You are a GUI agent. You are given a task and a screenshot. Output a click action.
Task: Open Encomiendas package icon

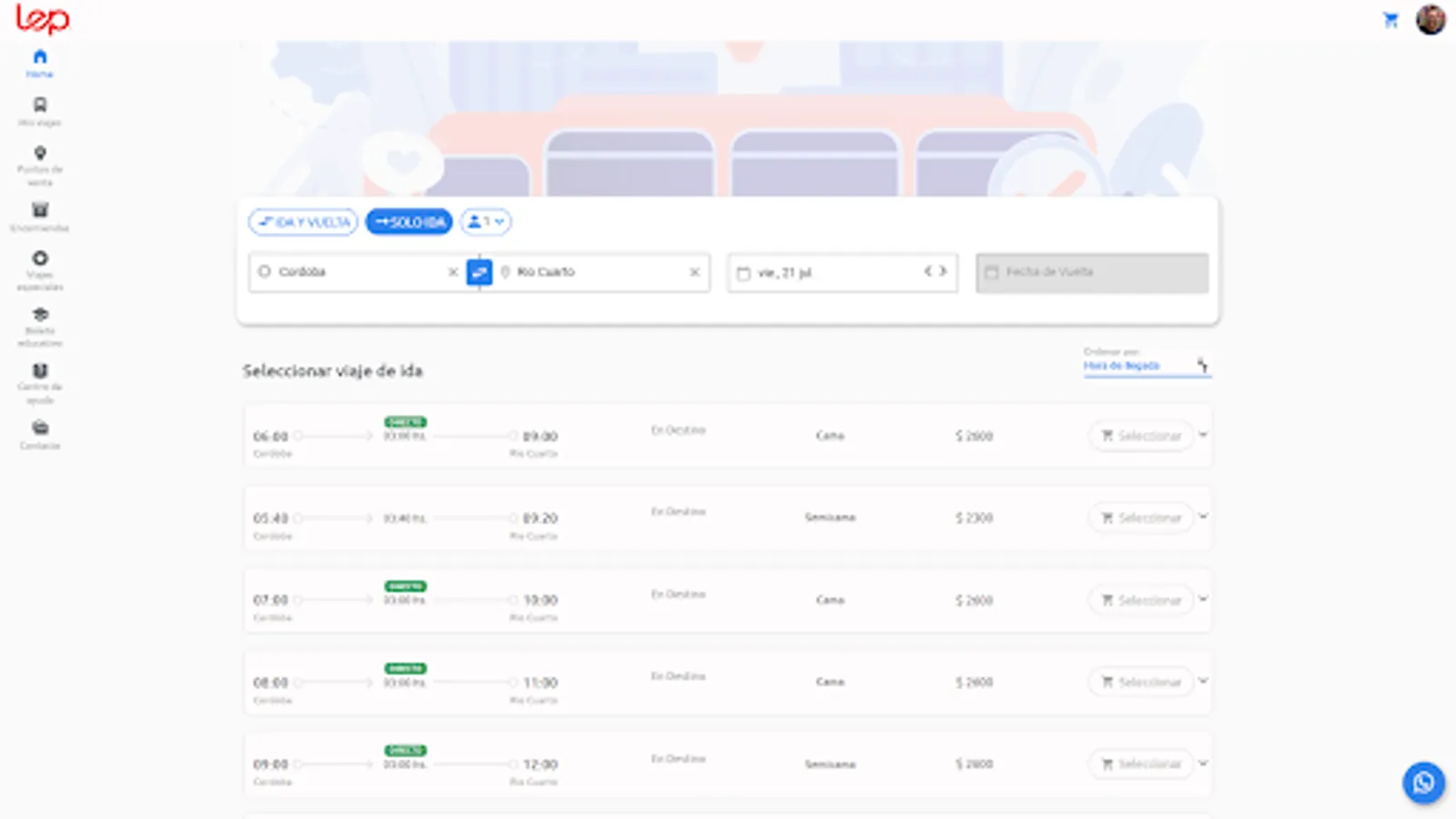pyautogui.click(x=40, y=209)
